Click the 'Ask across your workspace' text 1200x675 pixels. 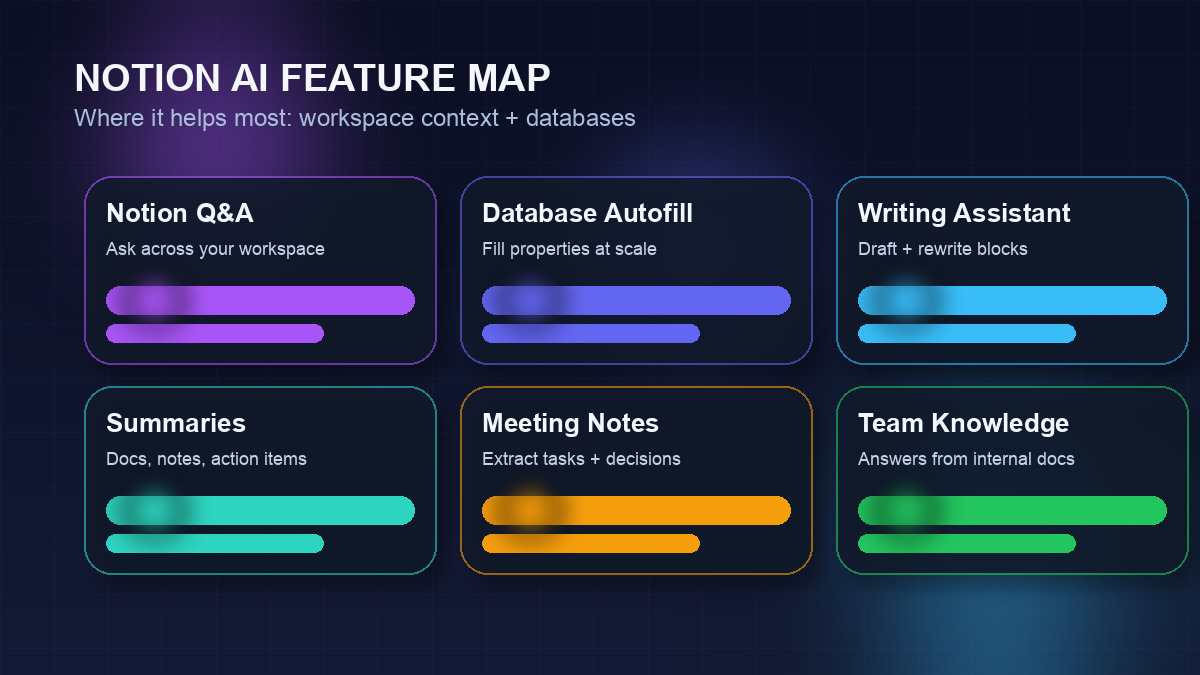tap(216, 249)
